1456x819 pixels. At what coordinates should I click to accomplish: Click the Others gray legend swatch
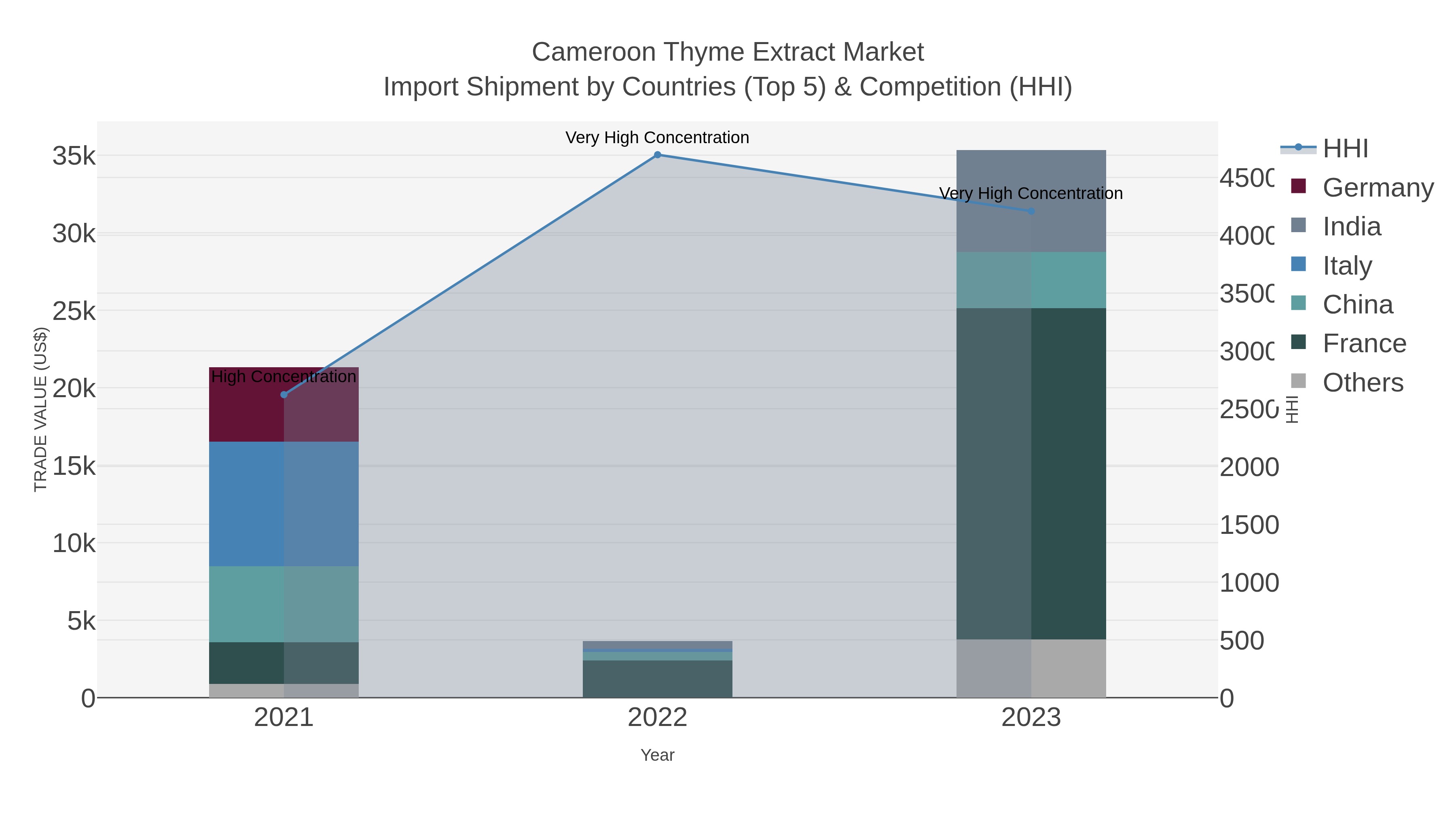(x=1299, y=381)
